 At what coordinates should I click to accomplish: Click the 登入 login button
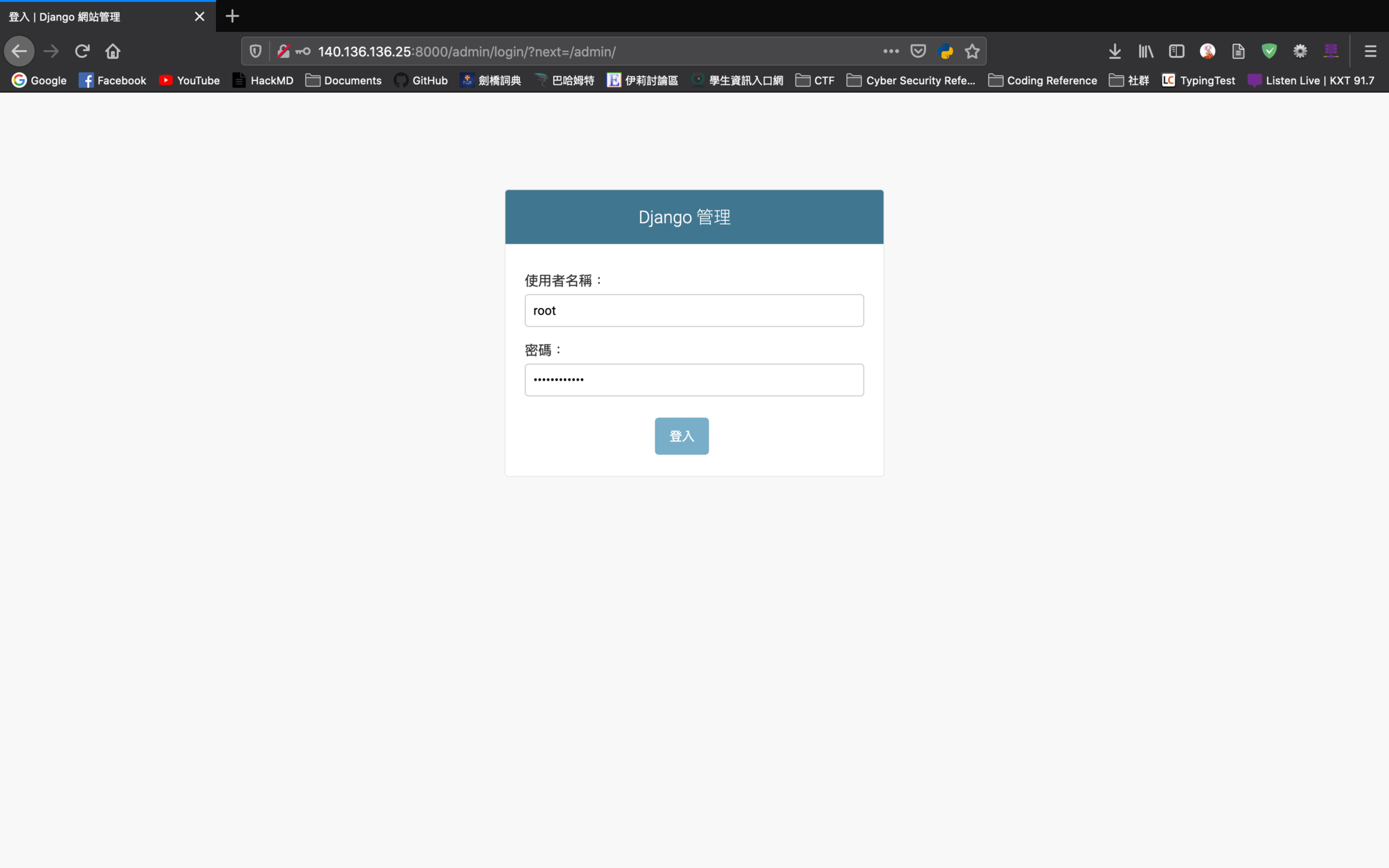click(x=681, y=436)
